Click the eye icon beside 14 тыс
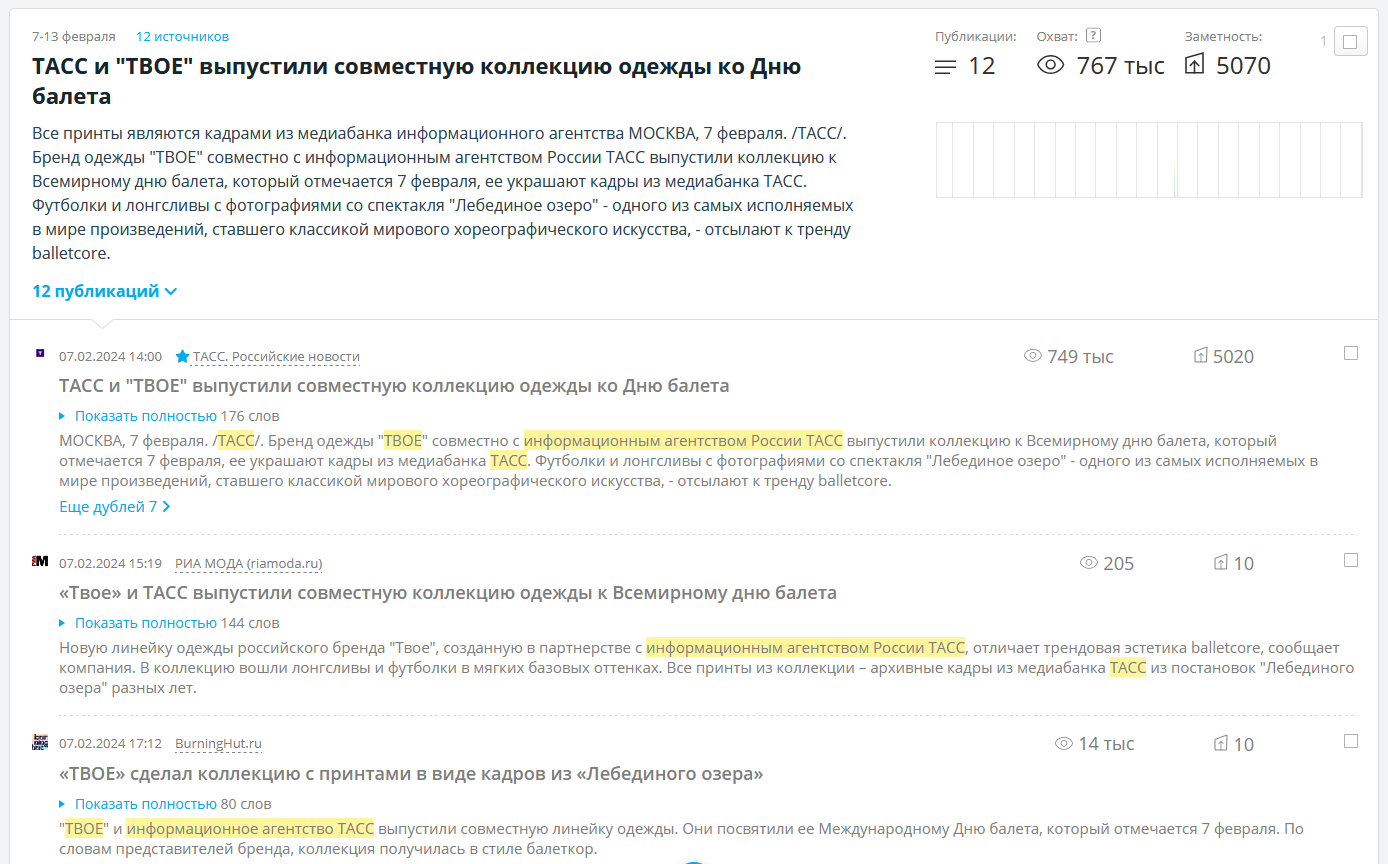Screen dimensions: 1388x864 point(1064,744)
